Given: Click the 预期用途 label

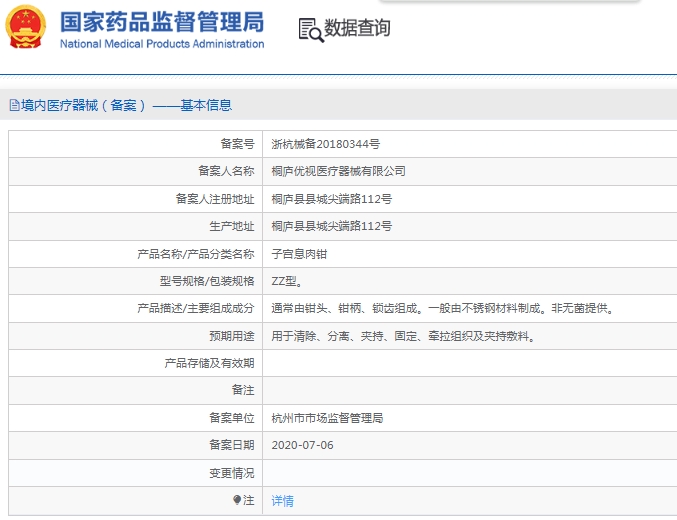Looking at the screenshot, I should tap(232, 336).
